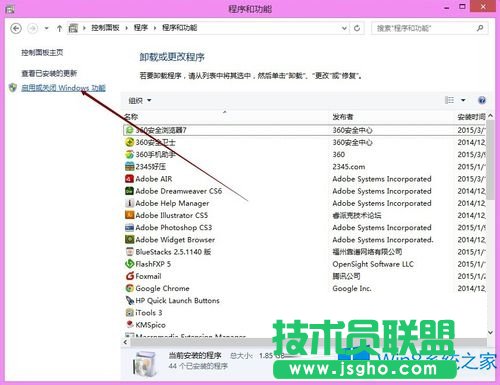This screenshot has height=385, width=500.
Task: Select the BlueStacks 2.5.1140 版 icon
Action: [x=129, y=252]
